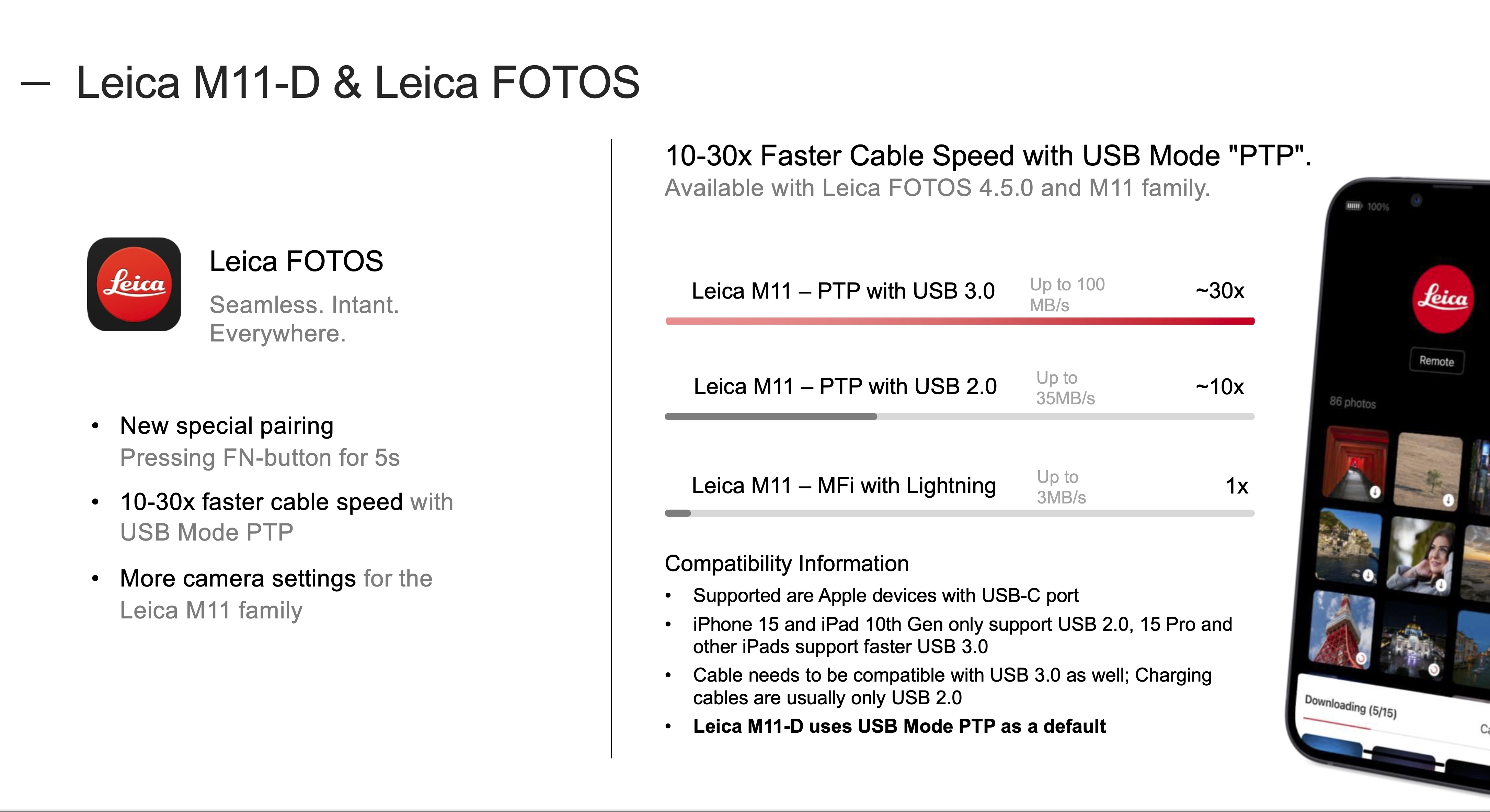Click the MFi Lightning progress bar
The height and width of the screenshot is (812, 1490).
pyautogui.click(x=960, y=513)
